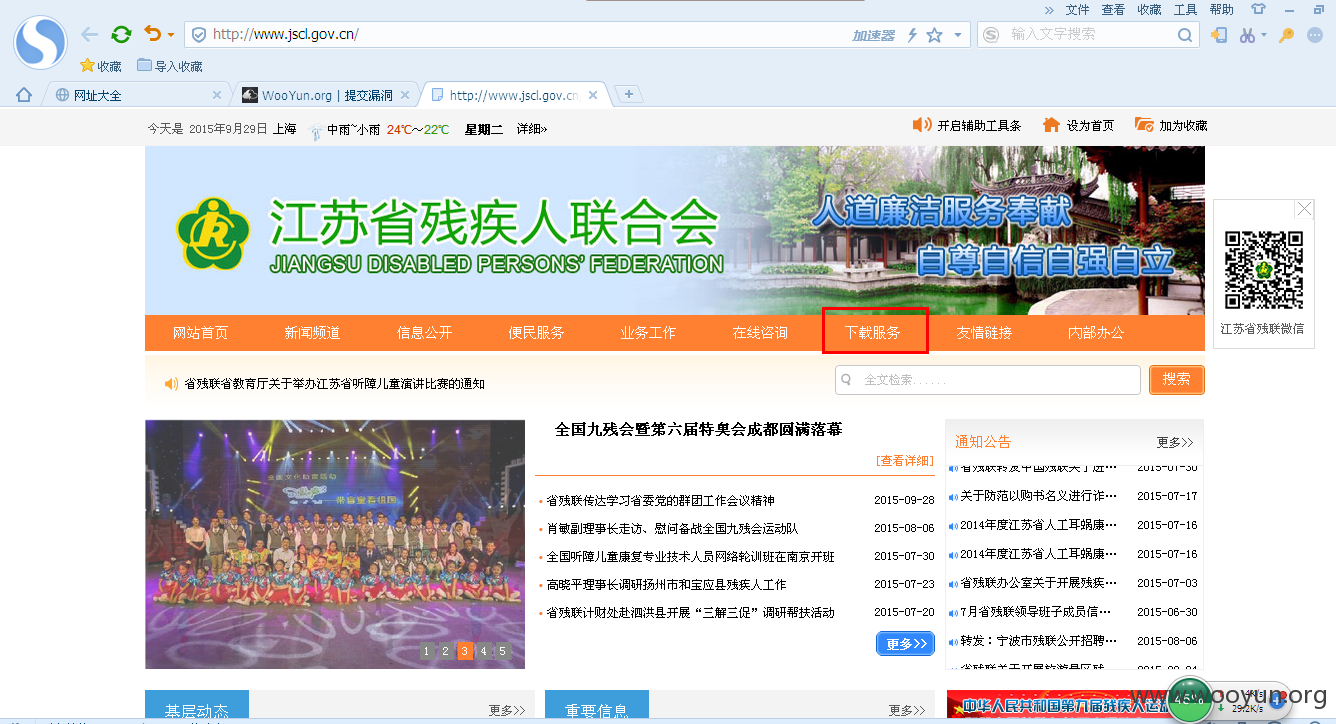Click the shirt skin-changer icon
1336x724 pixels.
(x=1258, y=9)
